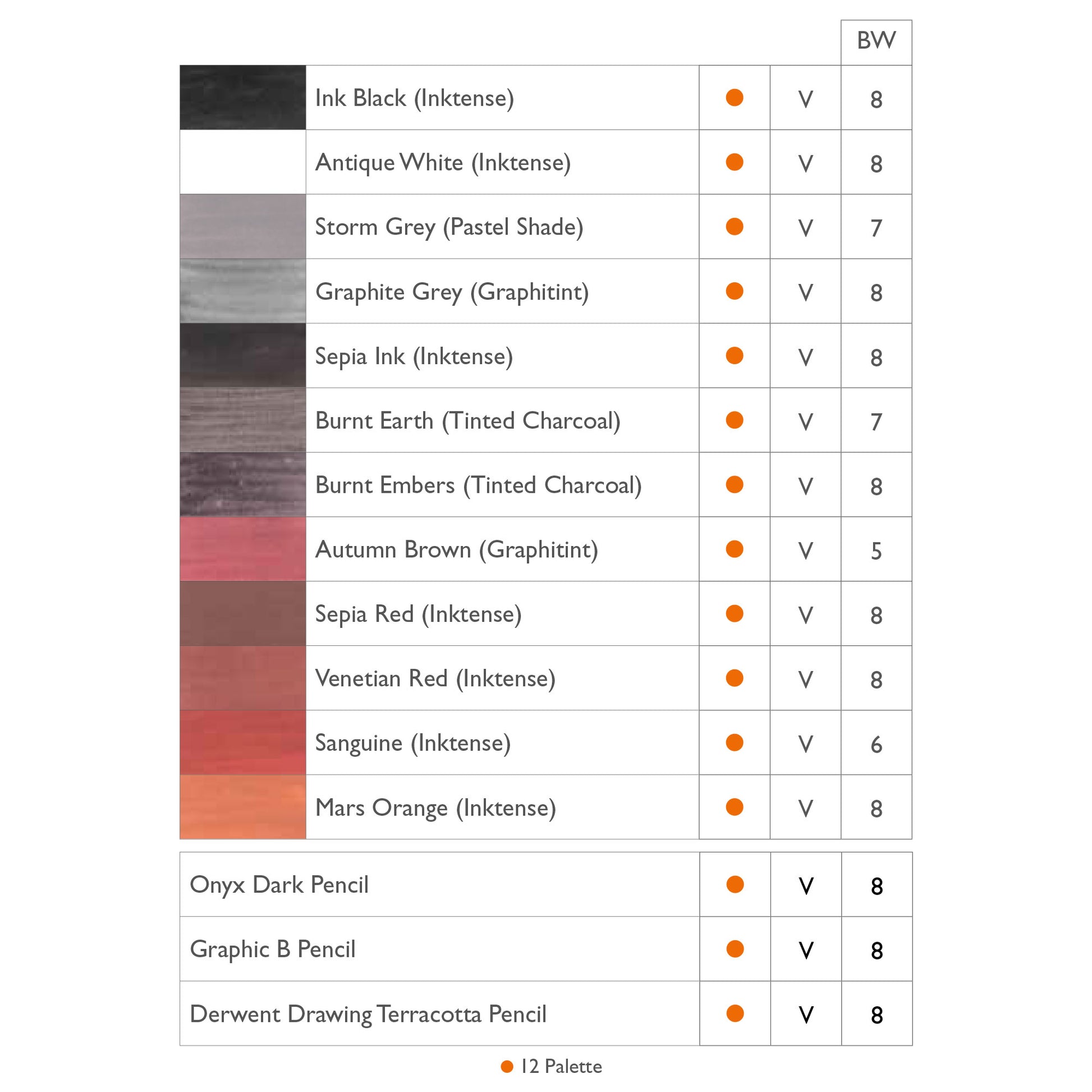Click the V cell in Sepia Red row
The image size is (1092, 1092).
point(805,614)
